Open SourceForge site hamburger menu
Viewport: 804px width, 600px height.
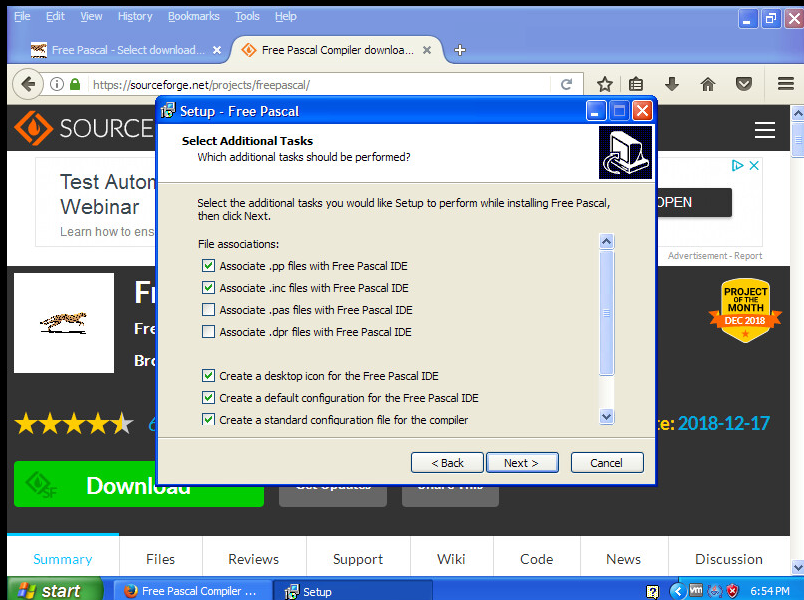(765, 130)
